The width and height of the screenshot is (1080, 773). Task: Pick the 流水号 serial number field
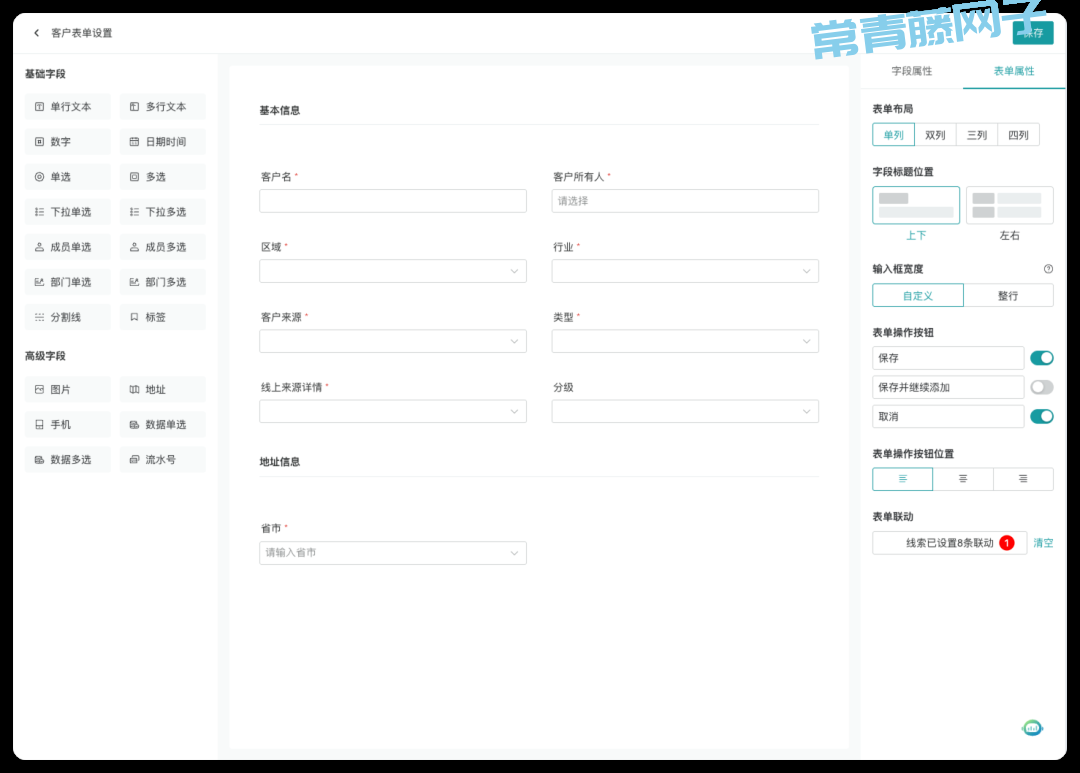click(x=162, y=460)
